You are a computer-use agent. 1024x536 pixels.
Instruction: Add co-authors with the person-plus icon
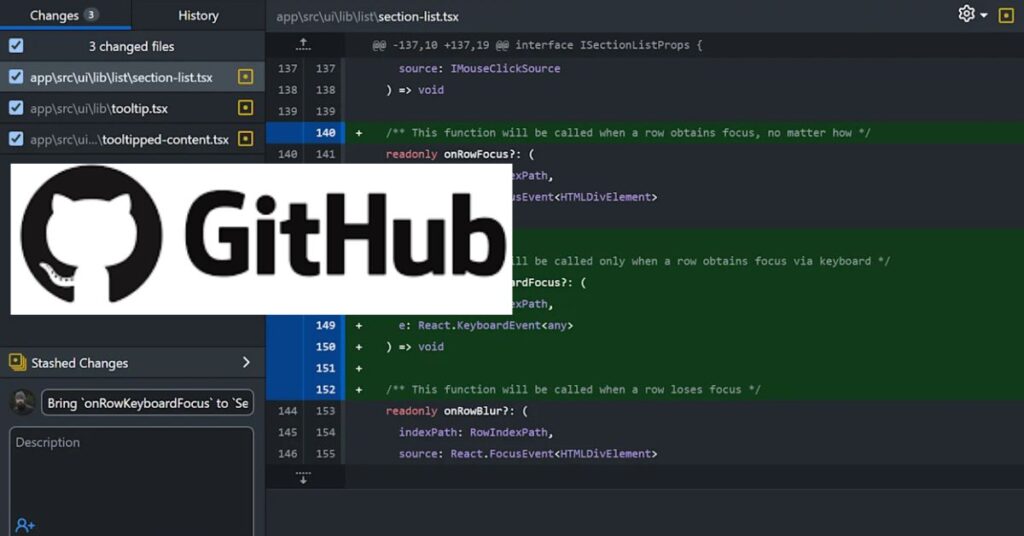tap(25, 525)
